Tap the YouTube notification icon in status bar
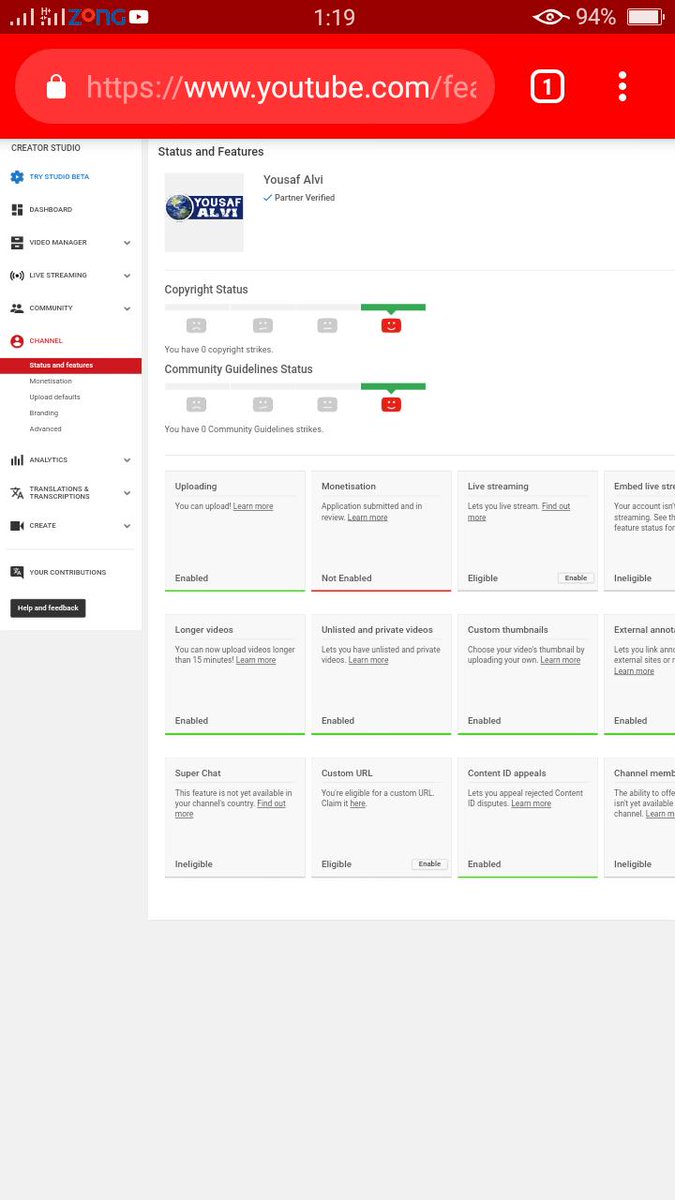Screen dimensions: 675x1200 tap(139, 17)
